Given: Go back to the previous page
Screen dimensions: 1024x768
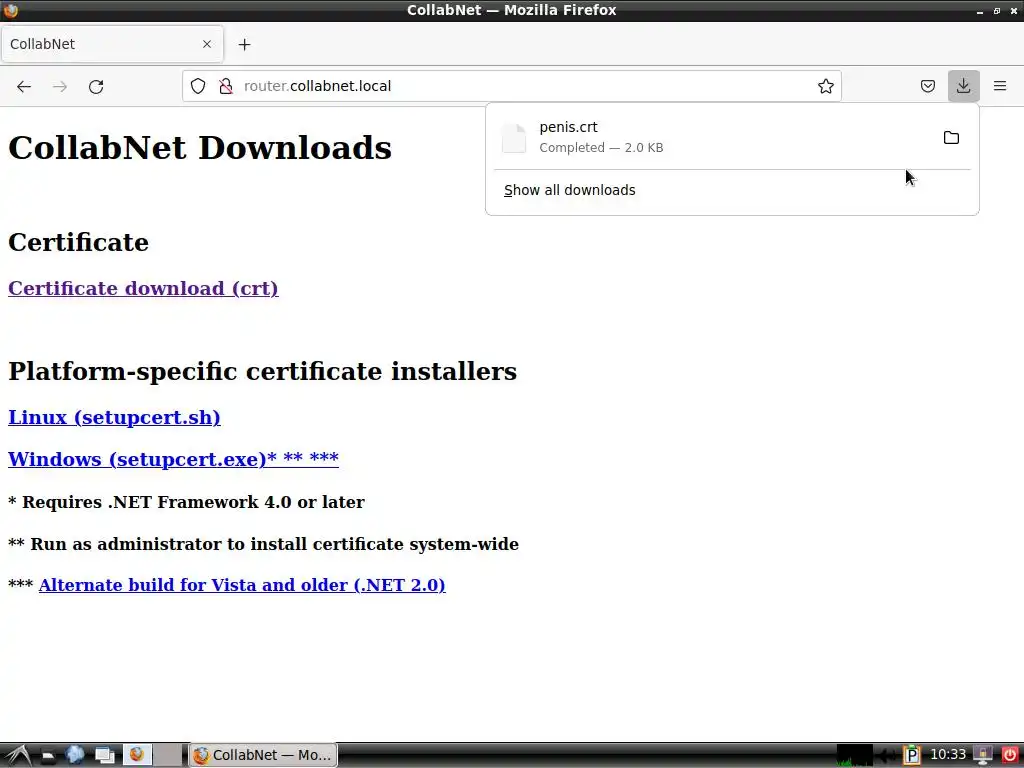Looking at the screenshot, I should pos(24,86).
